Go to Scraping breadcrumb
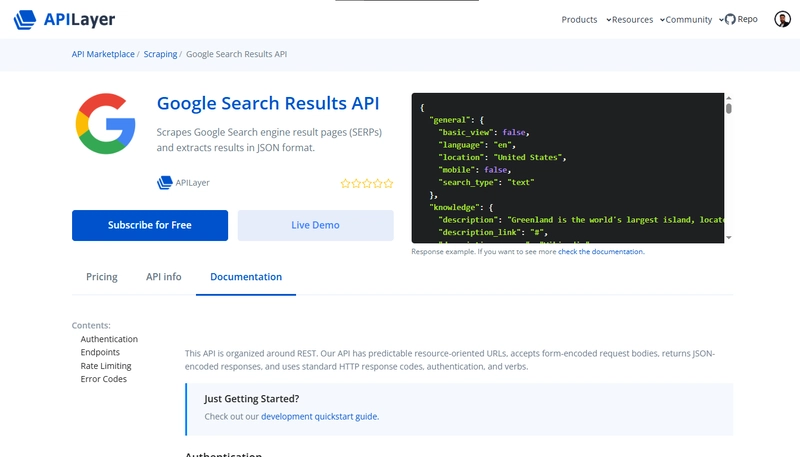This screenshot has height=457, width=800. pos(160,54)
